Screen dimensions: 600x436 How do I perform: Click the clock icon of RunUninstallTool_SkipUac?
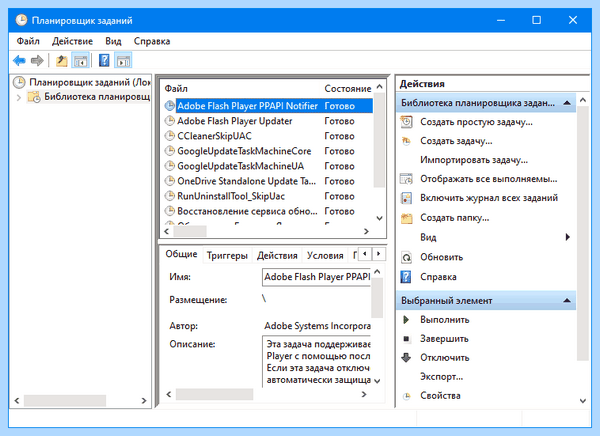pos(169,196)
